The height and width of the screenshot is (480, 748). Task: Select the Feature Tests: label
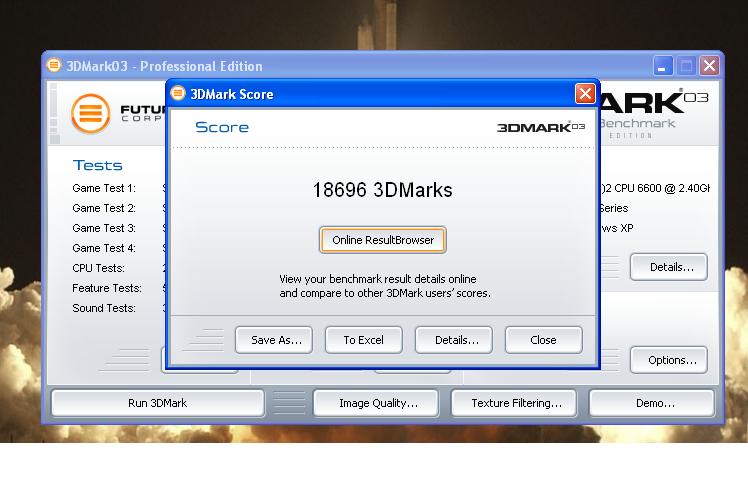tap(107, 288)
